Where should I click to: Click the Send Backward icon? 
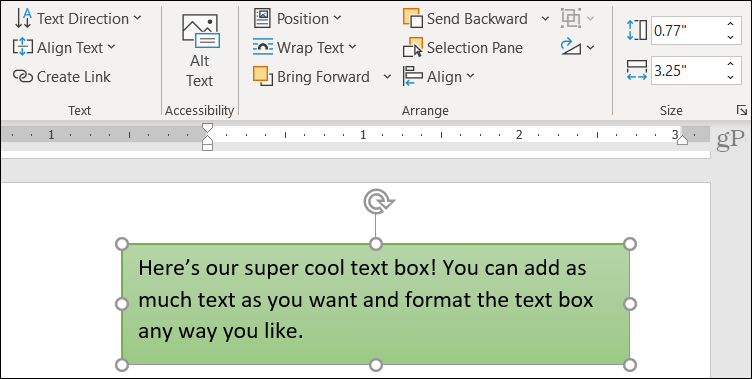413,18
